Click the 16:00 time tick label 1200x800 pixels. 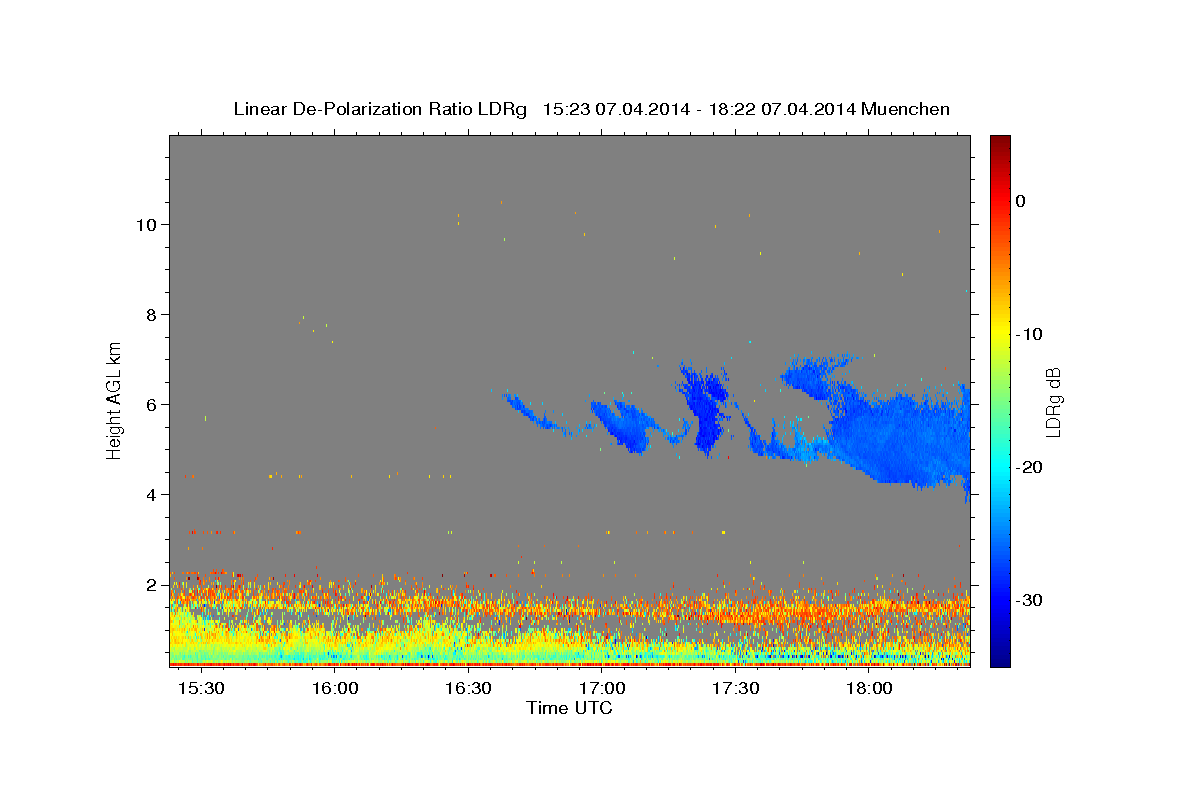click(x=335, y=689)
